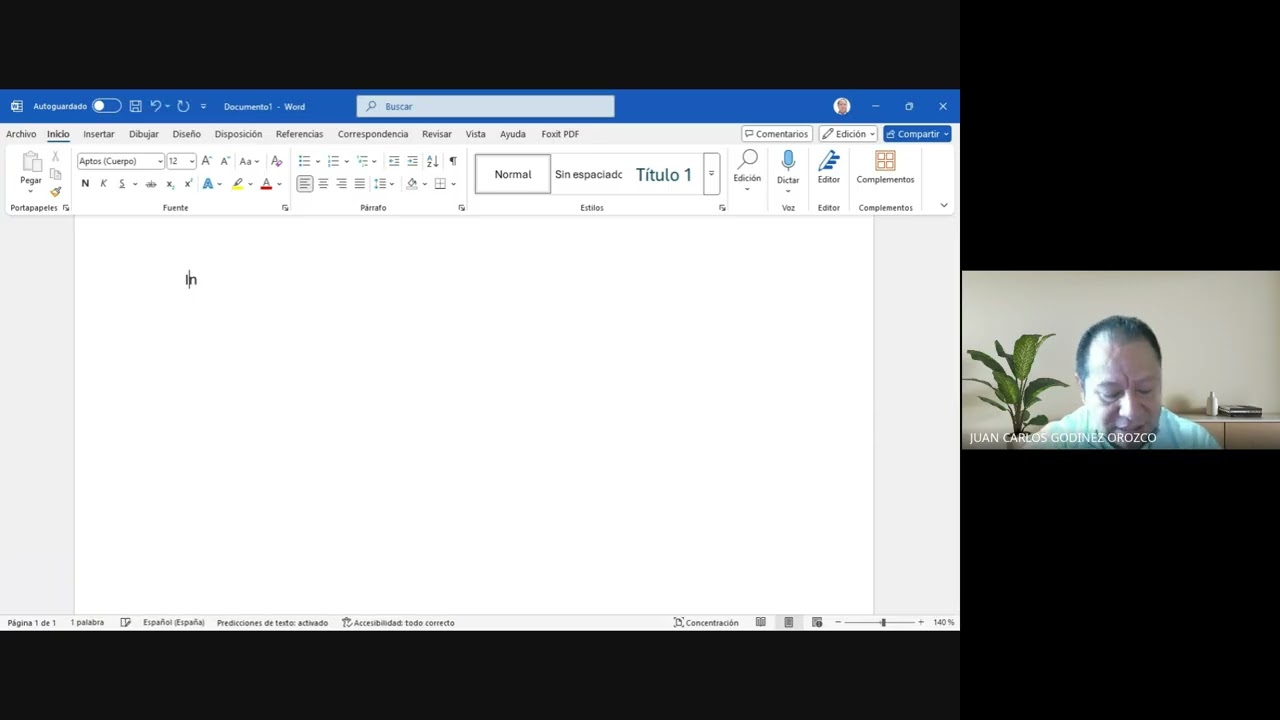The width and height of the screenshot is (1280, 720).
Task: Click the Compartir button
Action: tap(917, 134)
